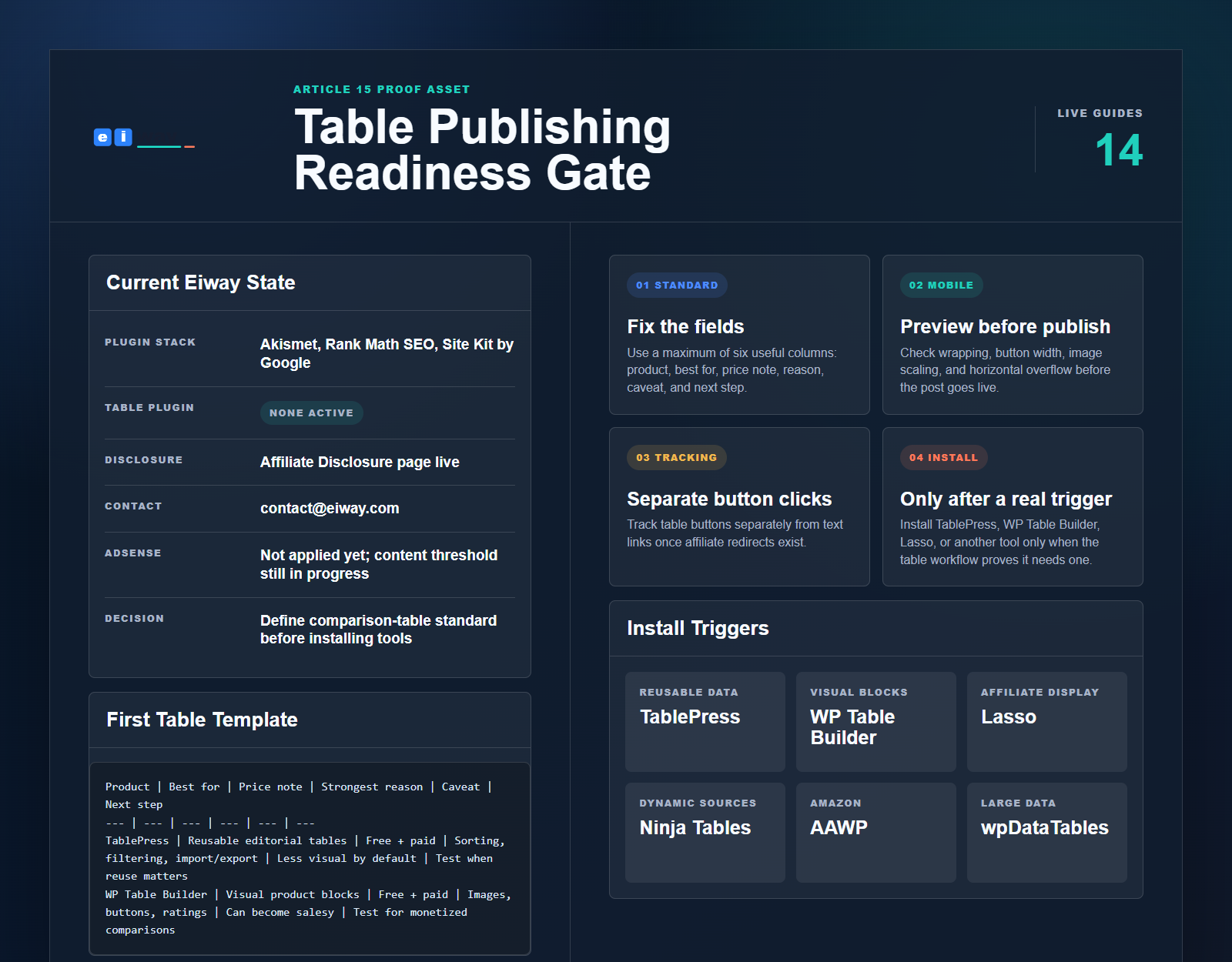The height and width of the screenshot is (962, 1232).
Task: Click the 'Preview before publish' heading
Action: [1005, 326]
